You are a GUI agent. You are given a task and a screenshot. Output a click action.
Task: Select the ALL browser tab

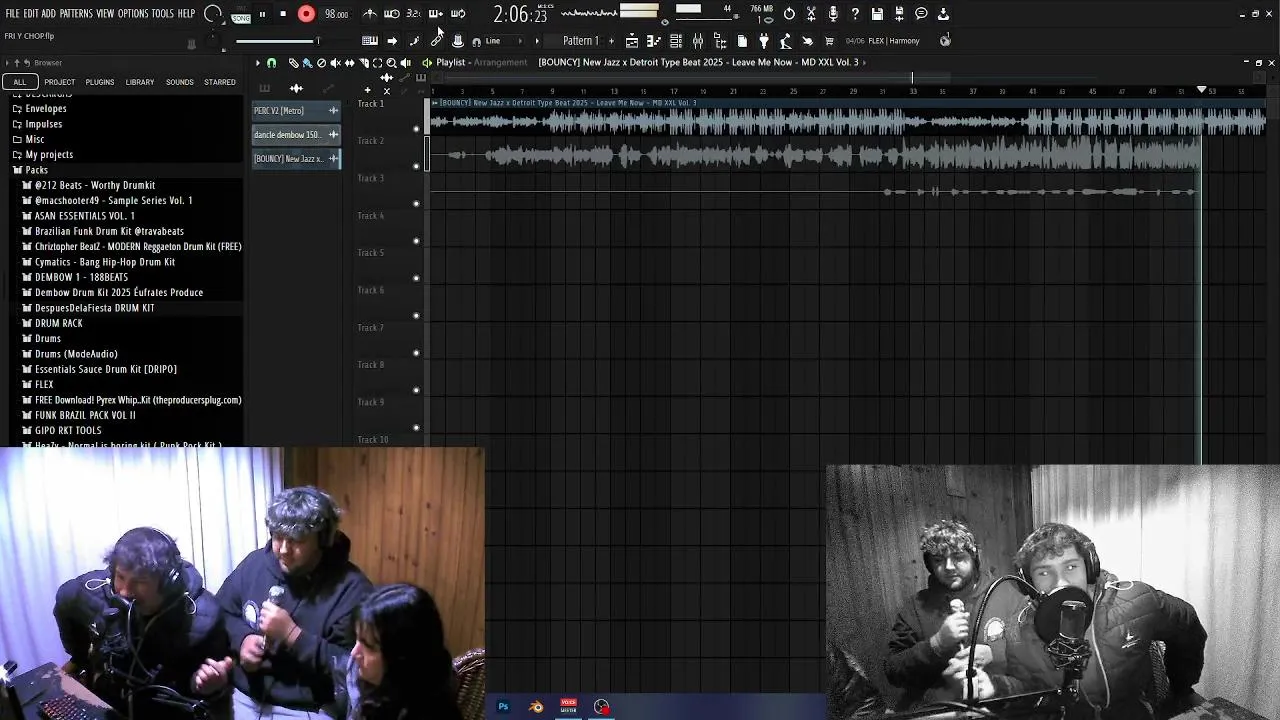pyautogui.click(x=20, y=82)
